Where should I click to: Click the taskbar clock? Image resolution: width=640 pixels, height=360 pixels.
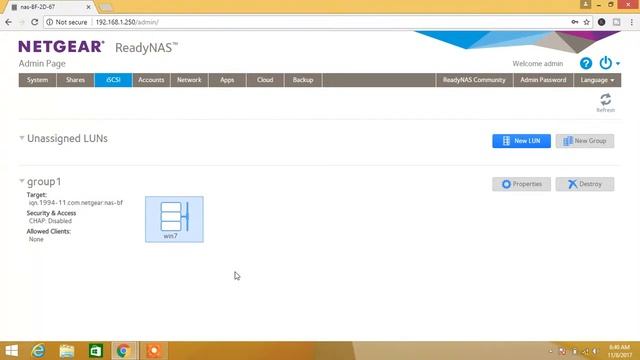(x=619, y=351)
